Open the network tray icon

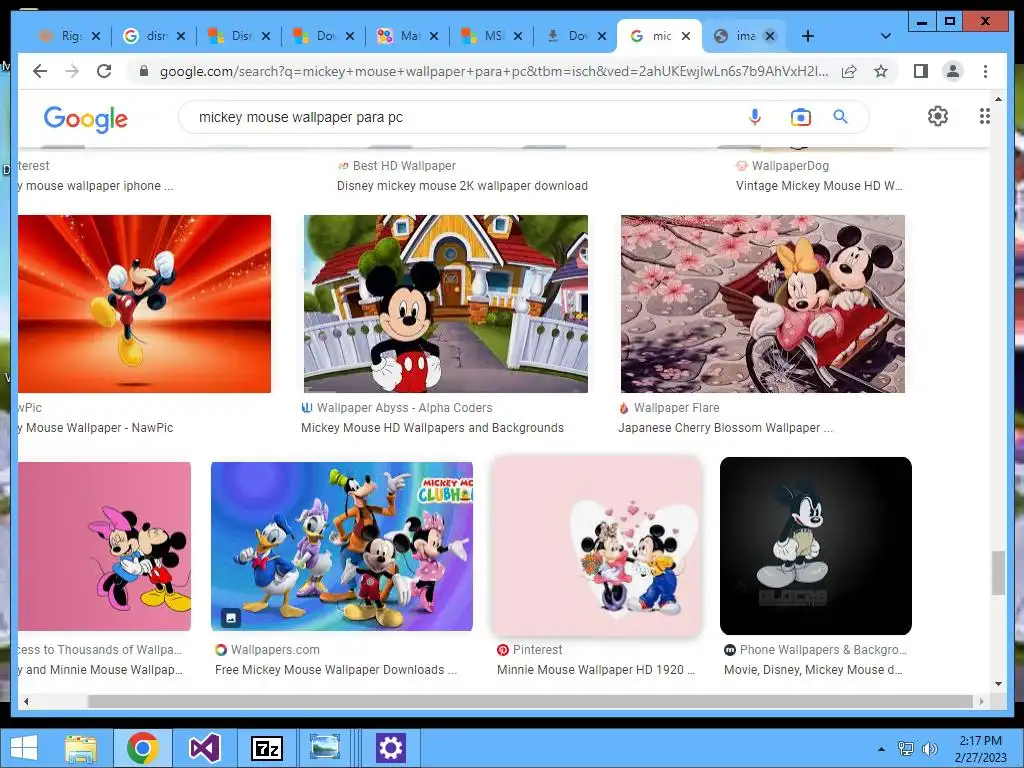[x=906, y=749]
